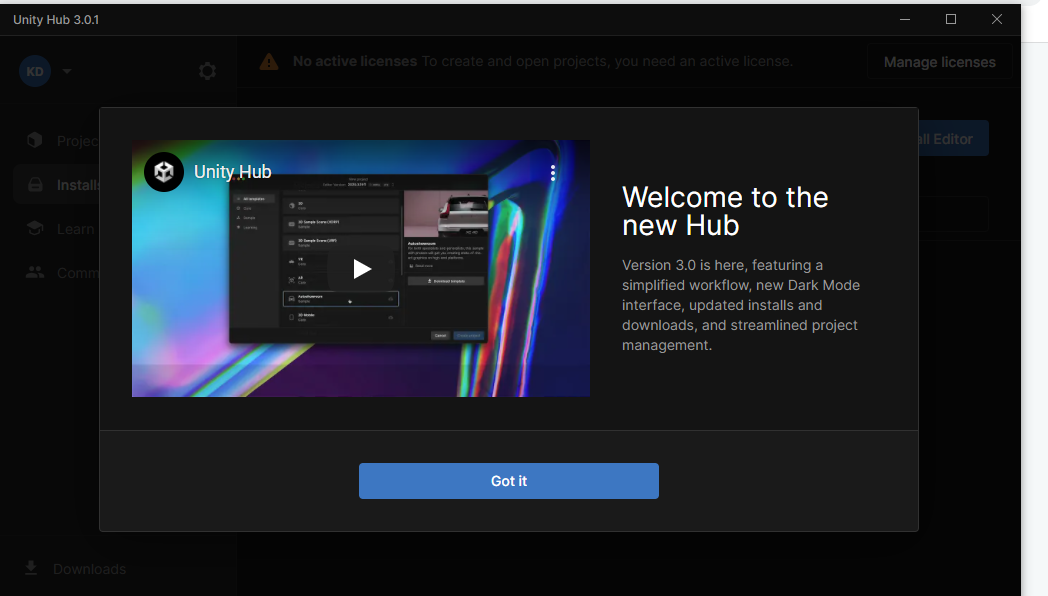Expand the account dropdown arrow beside KD
The height and width of the screenshot is (596, 1048).
coord(67,71)
